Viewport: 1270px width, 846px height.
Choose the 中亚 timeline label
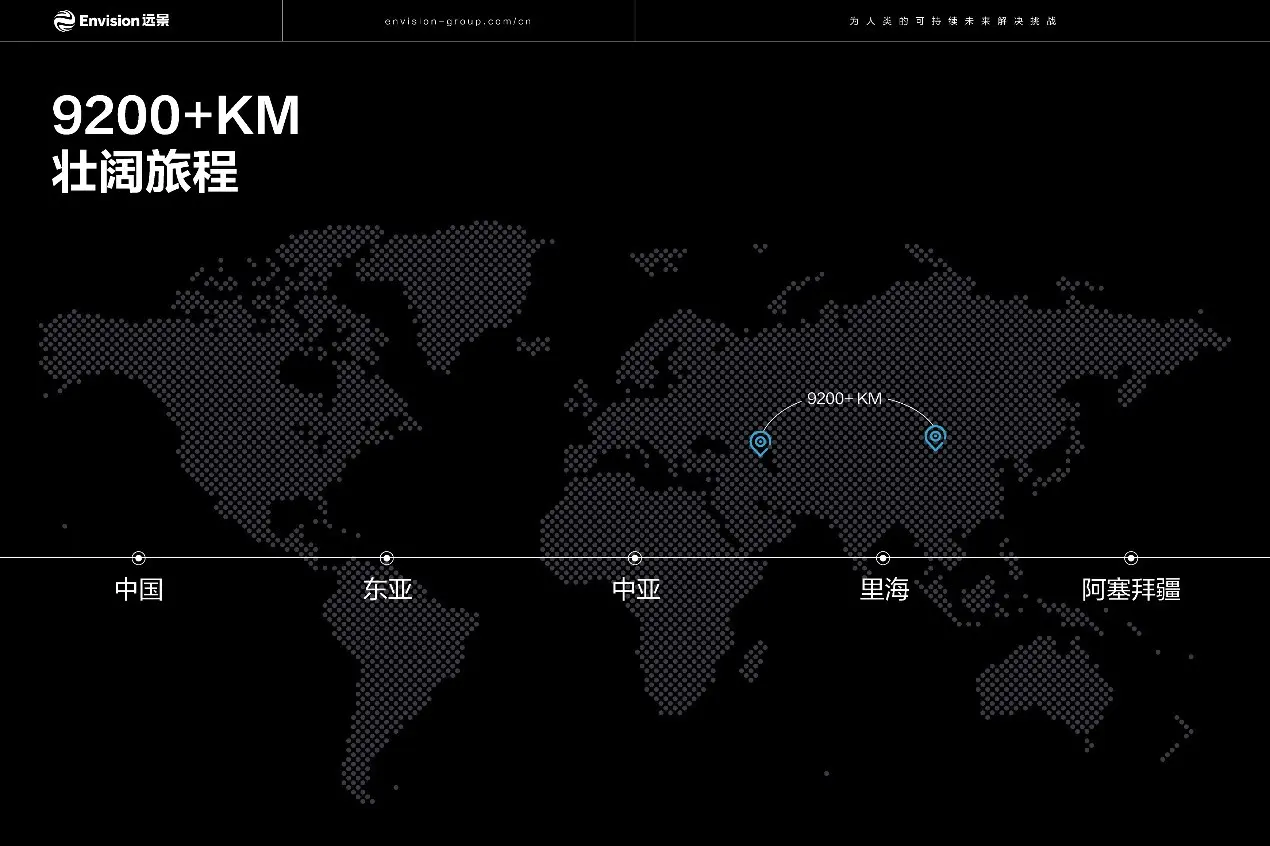(x=636, y=589)
